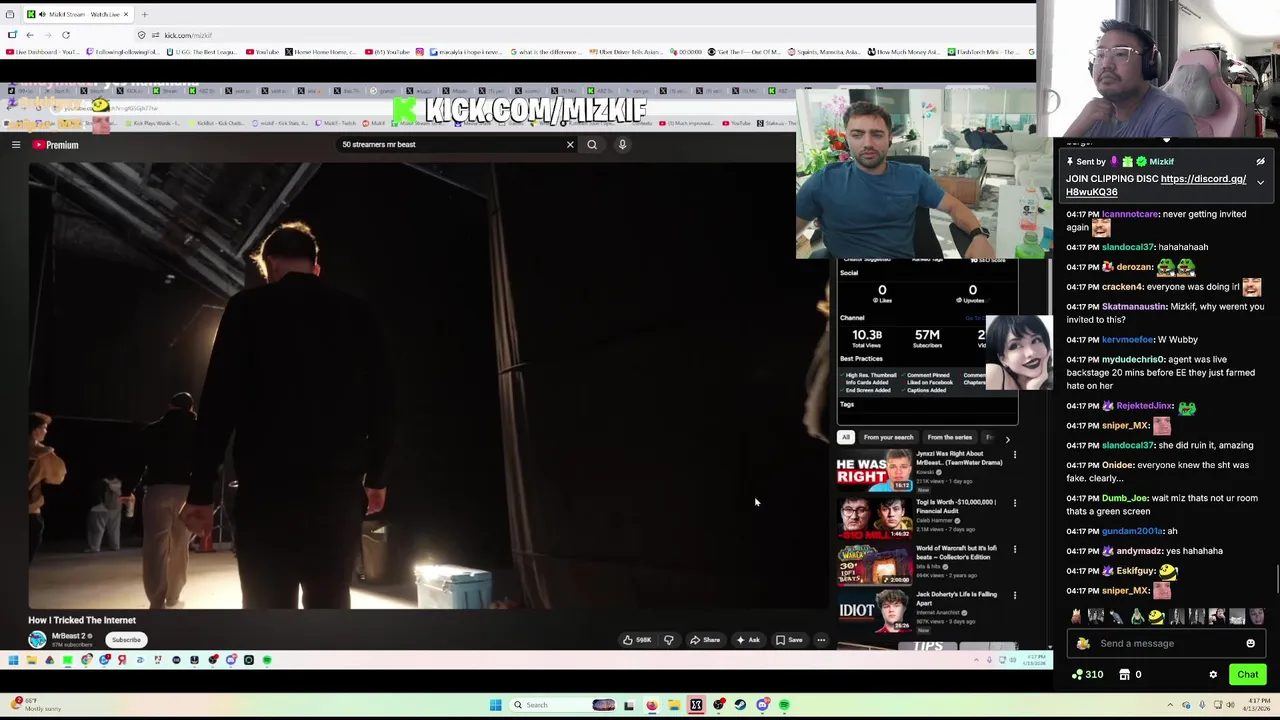Dislike the MrBeast video

669,640
